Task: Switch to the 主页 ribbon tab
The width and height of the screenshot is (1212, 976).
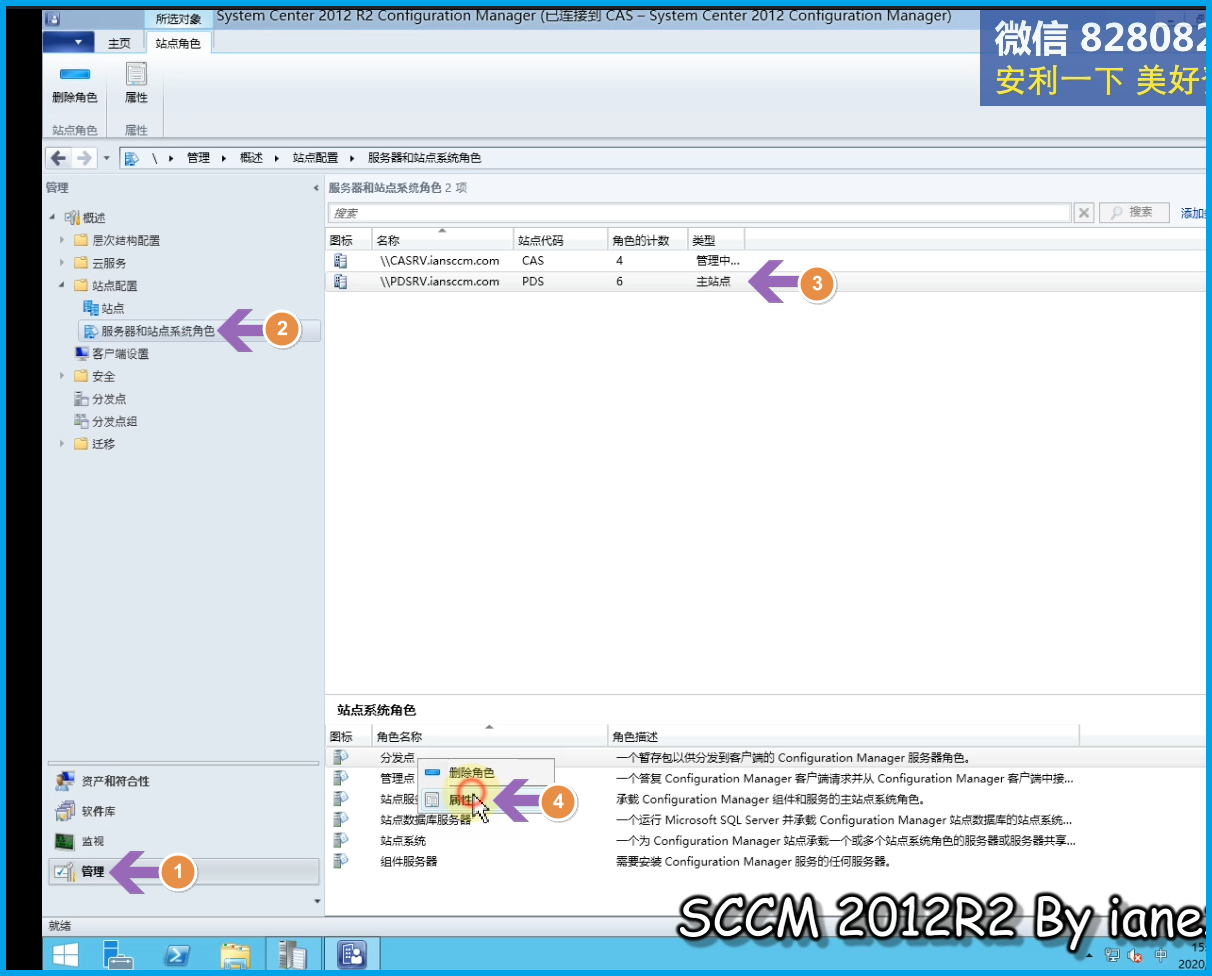Action: 119,43
